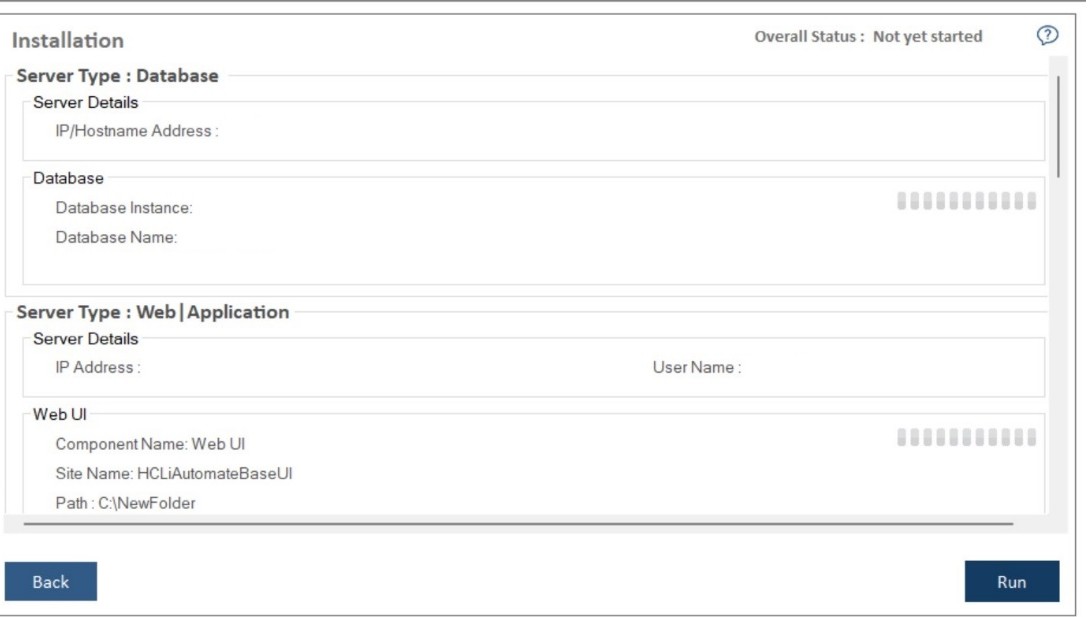Click the help question mark icon
The image size is (1091, 617).
[1047, 36]
